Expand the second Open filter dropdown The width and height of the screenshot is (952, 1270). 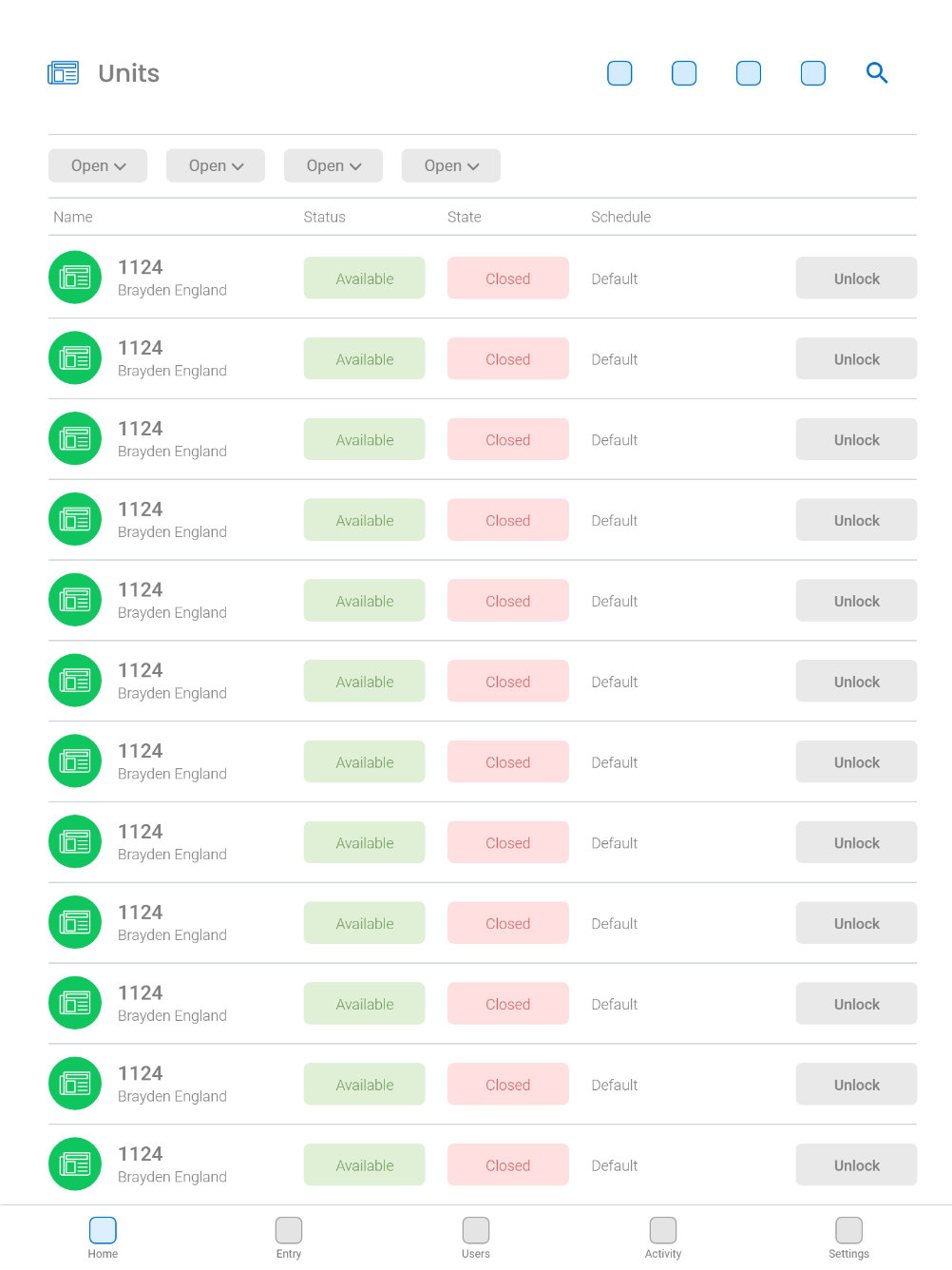tap(216, 165)
